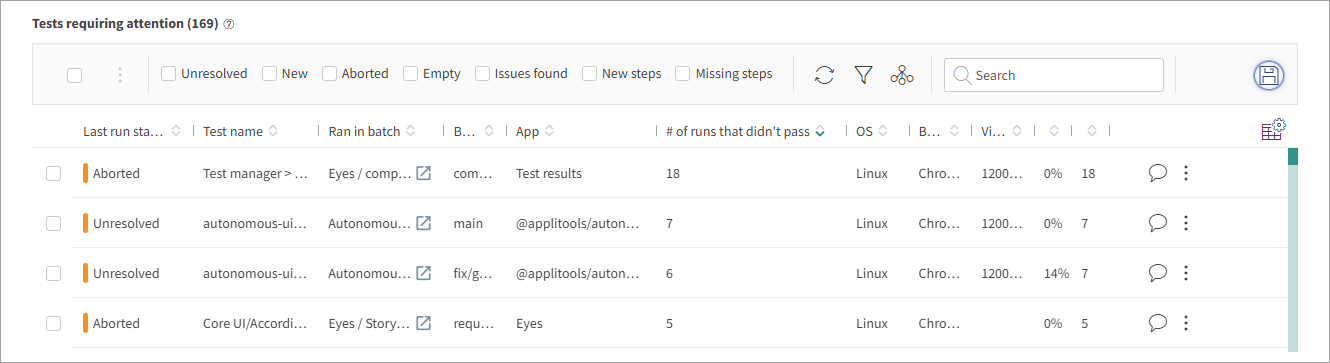
Task: Enable the Unresolved filter checkbox
Action: 168,73
